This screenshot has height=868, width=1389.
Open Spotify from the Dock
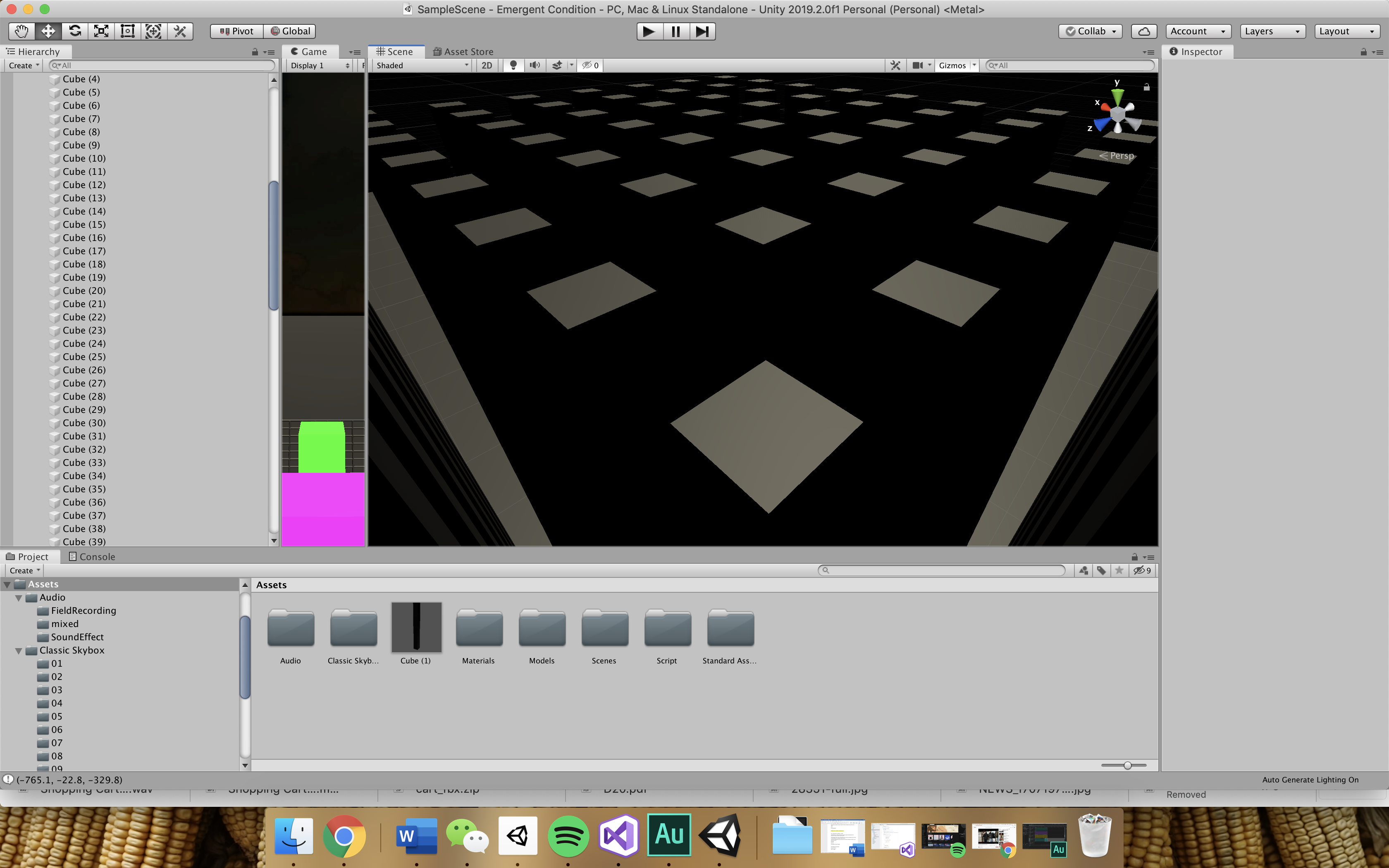[568, 836]
